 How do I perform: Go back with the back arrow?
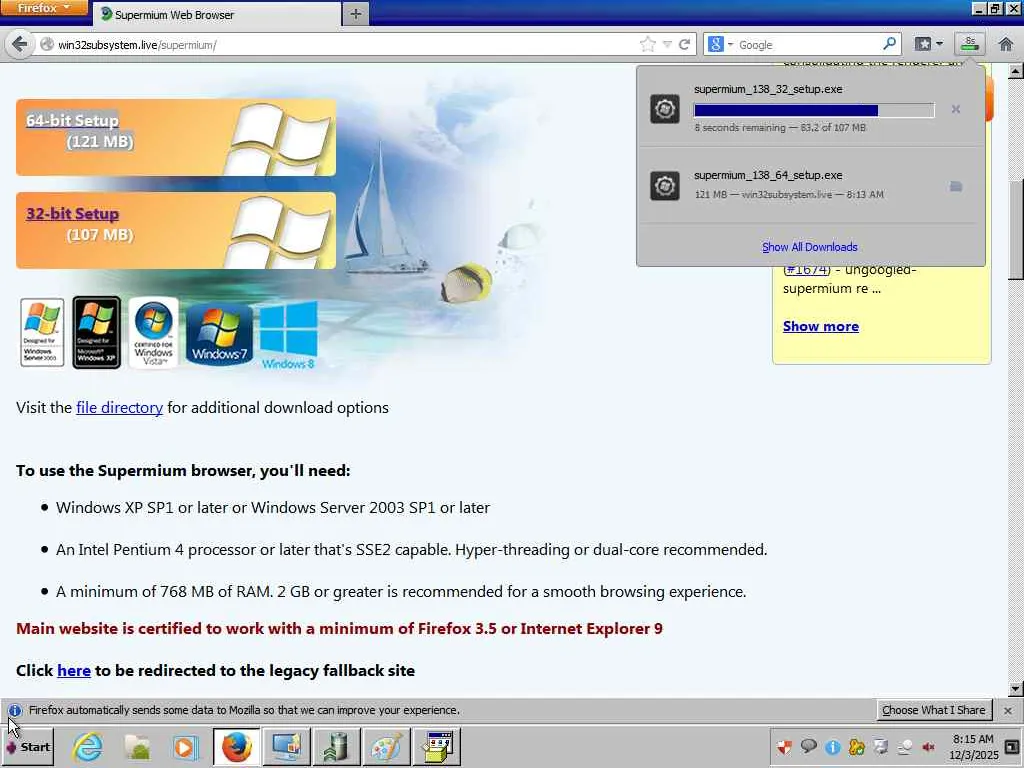coord(19,44)
